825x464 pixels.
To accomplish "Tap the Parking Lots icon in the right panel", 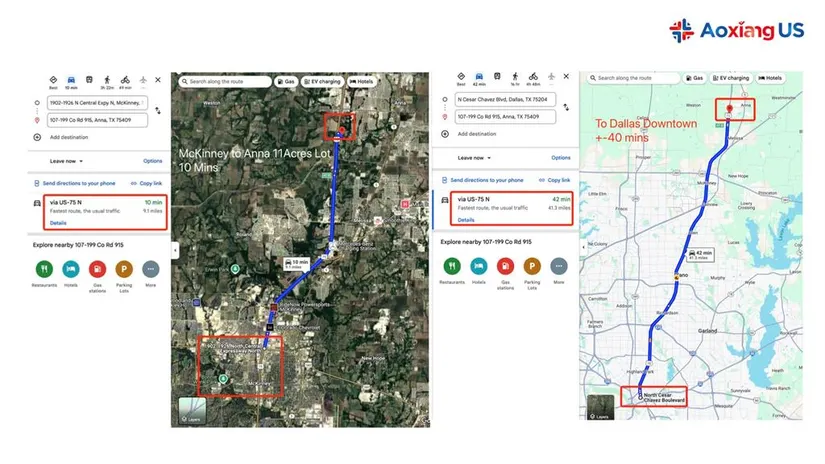I will pos(532,267).
